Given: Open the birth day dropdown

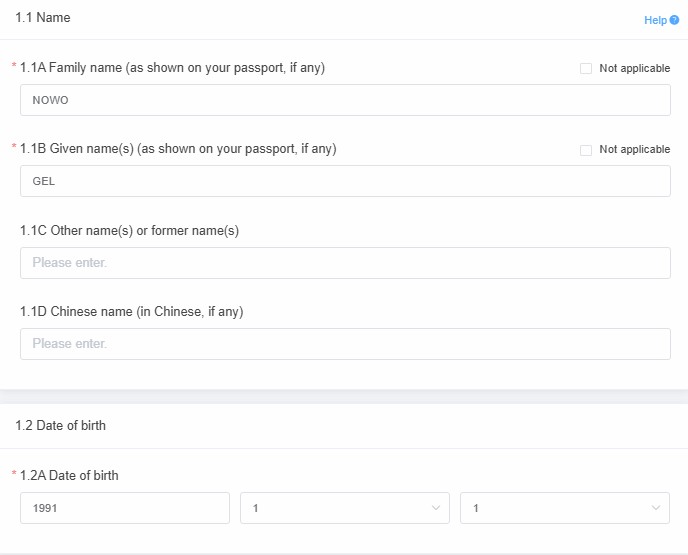Looking at the screenshot, I should point(564,508).
